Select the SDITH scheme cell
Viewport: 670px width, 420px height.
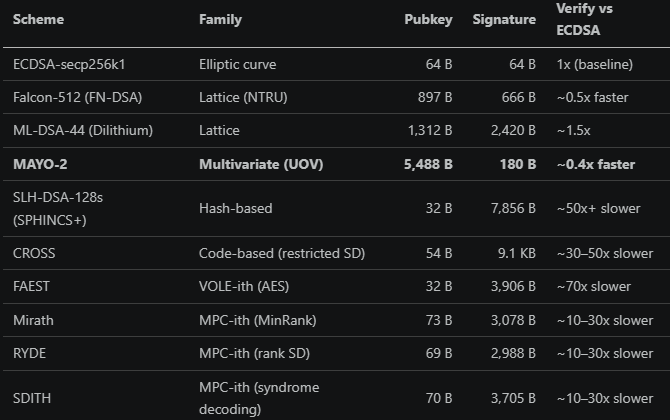pos(32,398)
